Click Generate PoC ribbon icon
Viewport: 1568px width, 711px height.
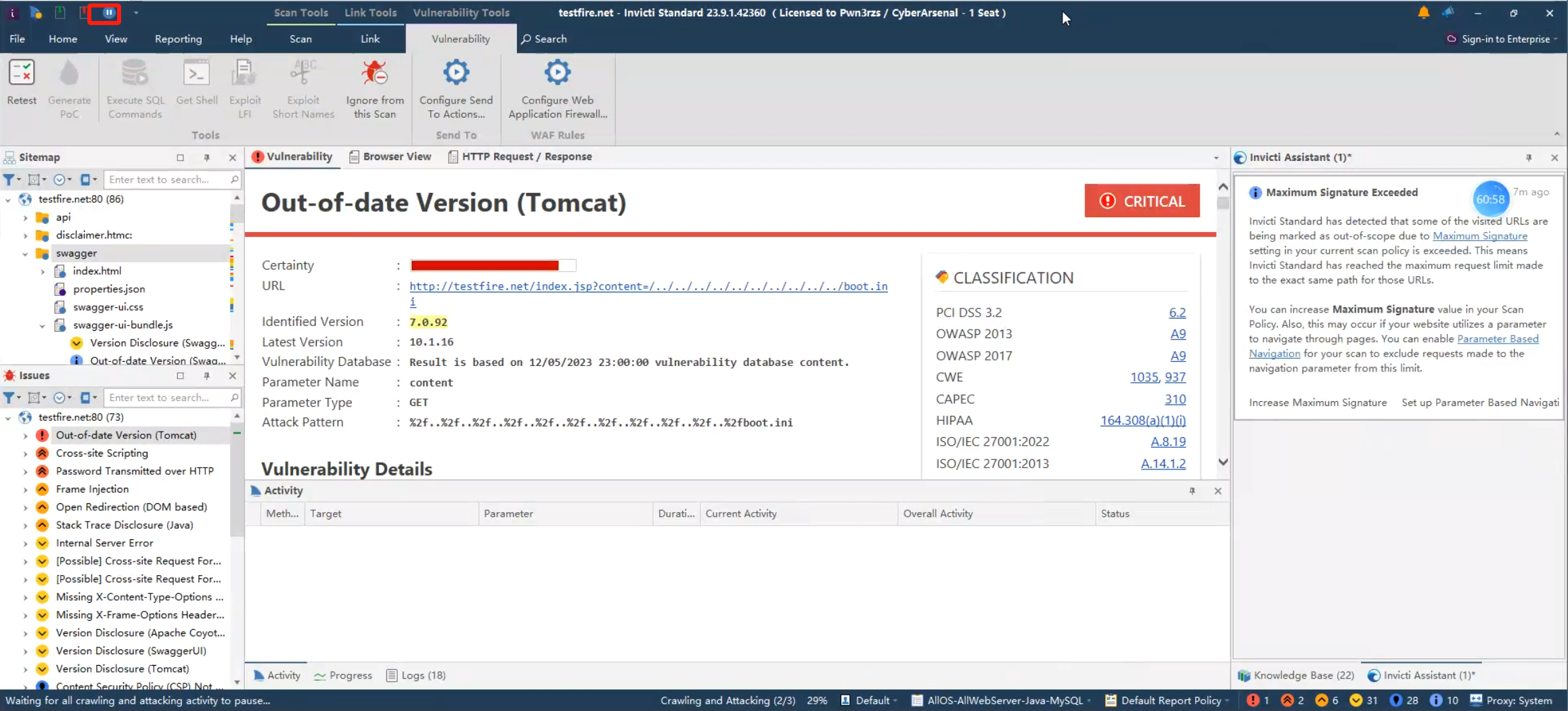point(69,73)
